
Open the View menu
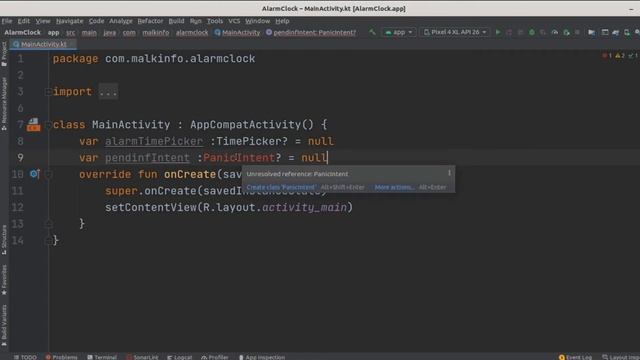click(42, 21)
